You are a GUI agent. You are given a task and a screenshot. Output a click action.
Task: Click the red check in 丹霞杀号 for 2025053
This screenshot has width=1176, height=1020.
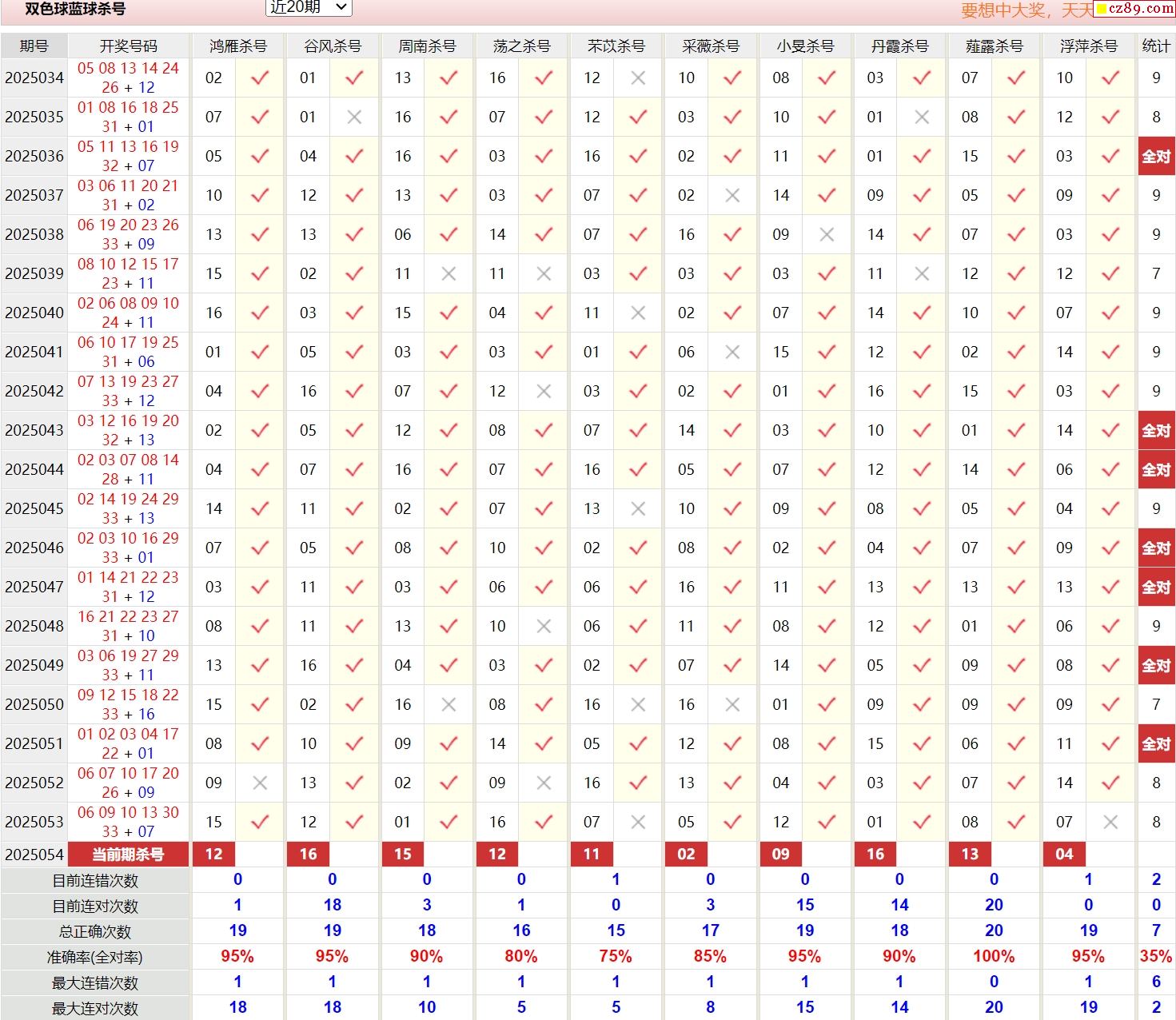click(x=922, y=822)
